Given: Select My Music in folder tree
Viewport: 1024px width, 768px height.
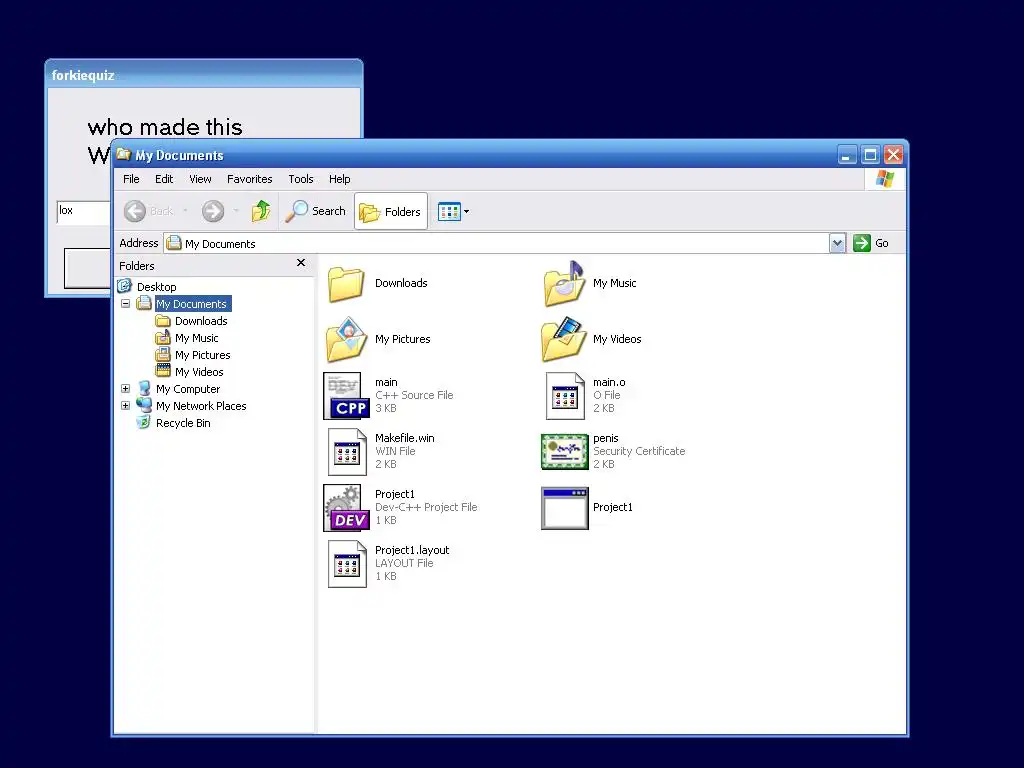Looking at the screenshot, I should point(197,338).
